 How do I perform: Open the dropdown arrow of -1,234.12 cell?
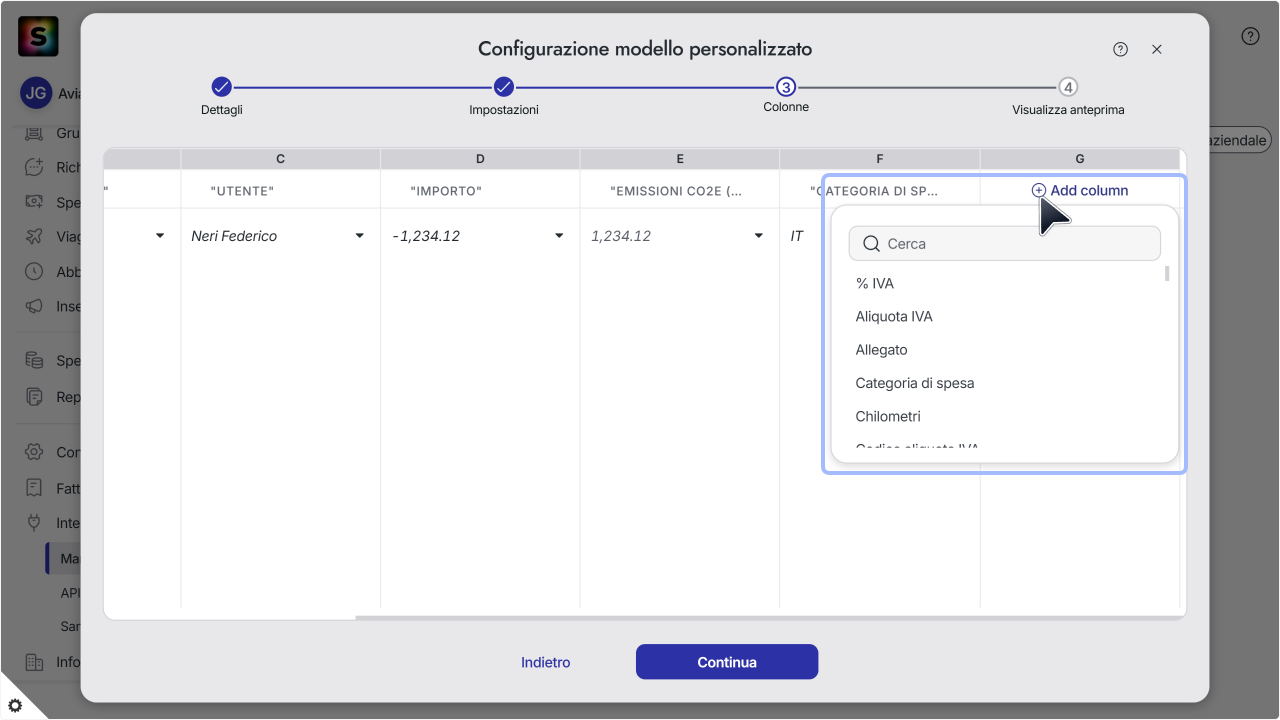(x=559, y=236)
